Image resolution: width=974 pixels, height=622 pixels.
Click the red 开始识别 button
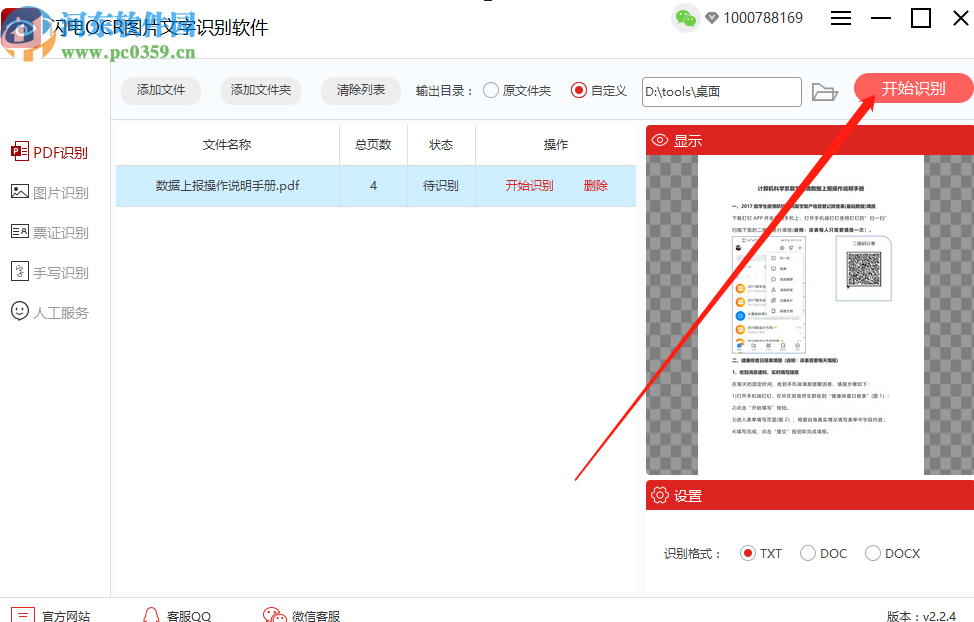click(911, 87)
